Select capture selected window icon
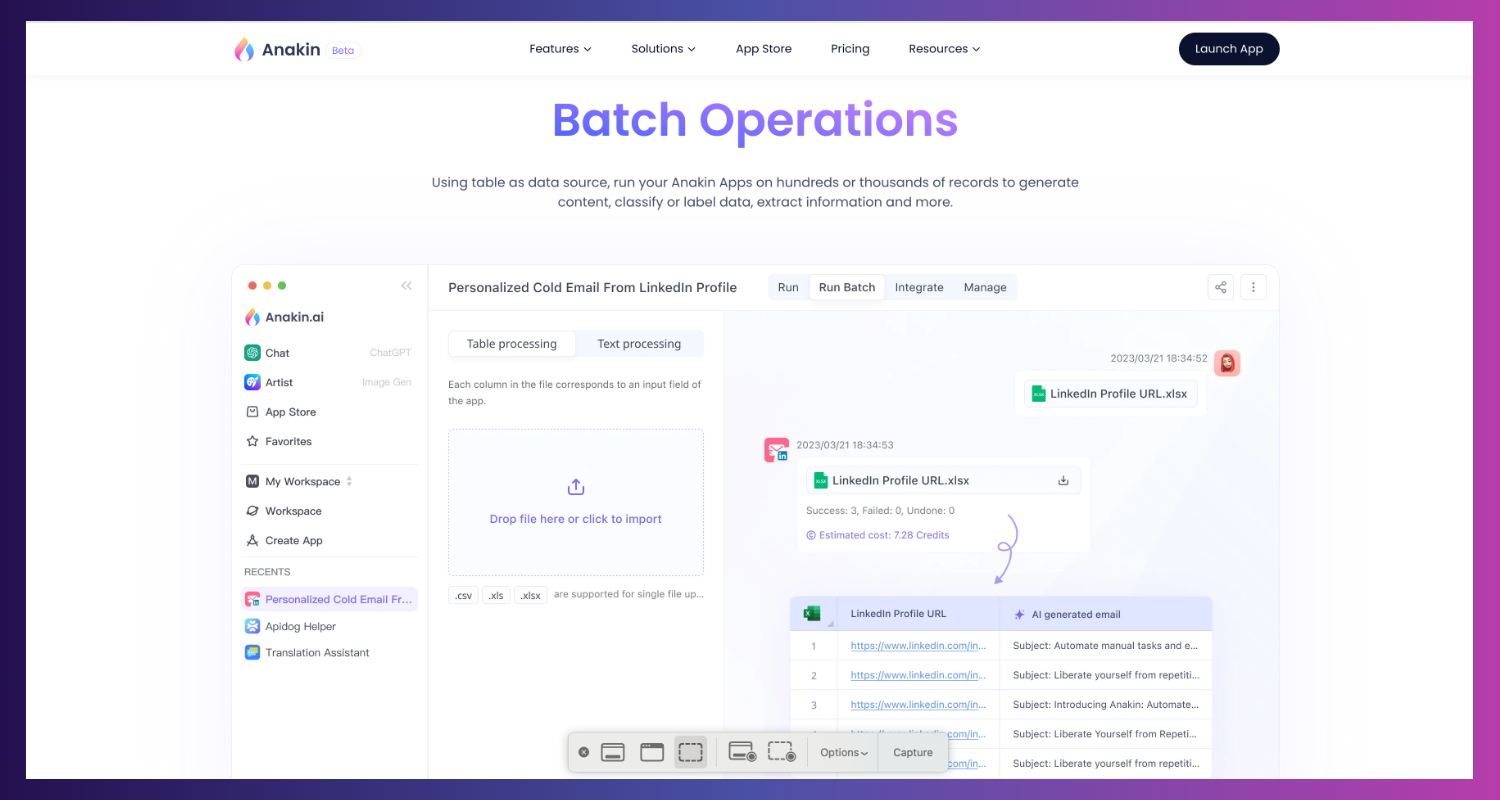 (652, 753)
